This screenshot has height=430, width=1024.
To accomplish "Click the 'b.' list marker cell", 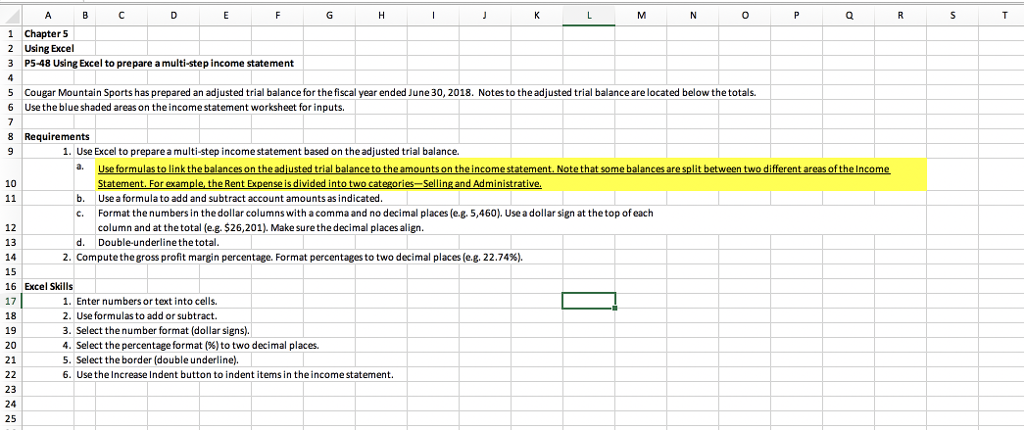I will [85, 198].
